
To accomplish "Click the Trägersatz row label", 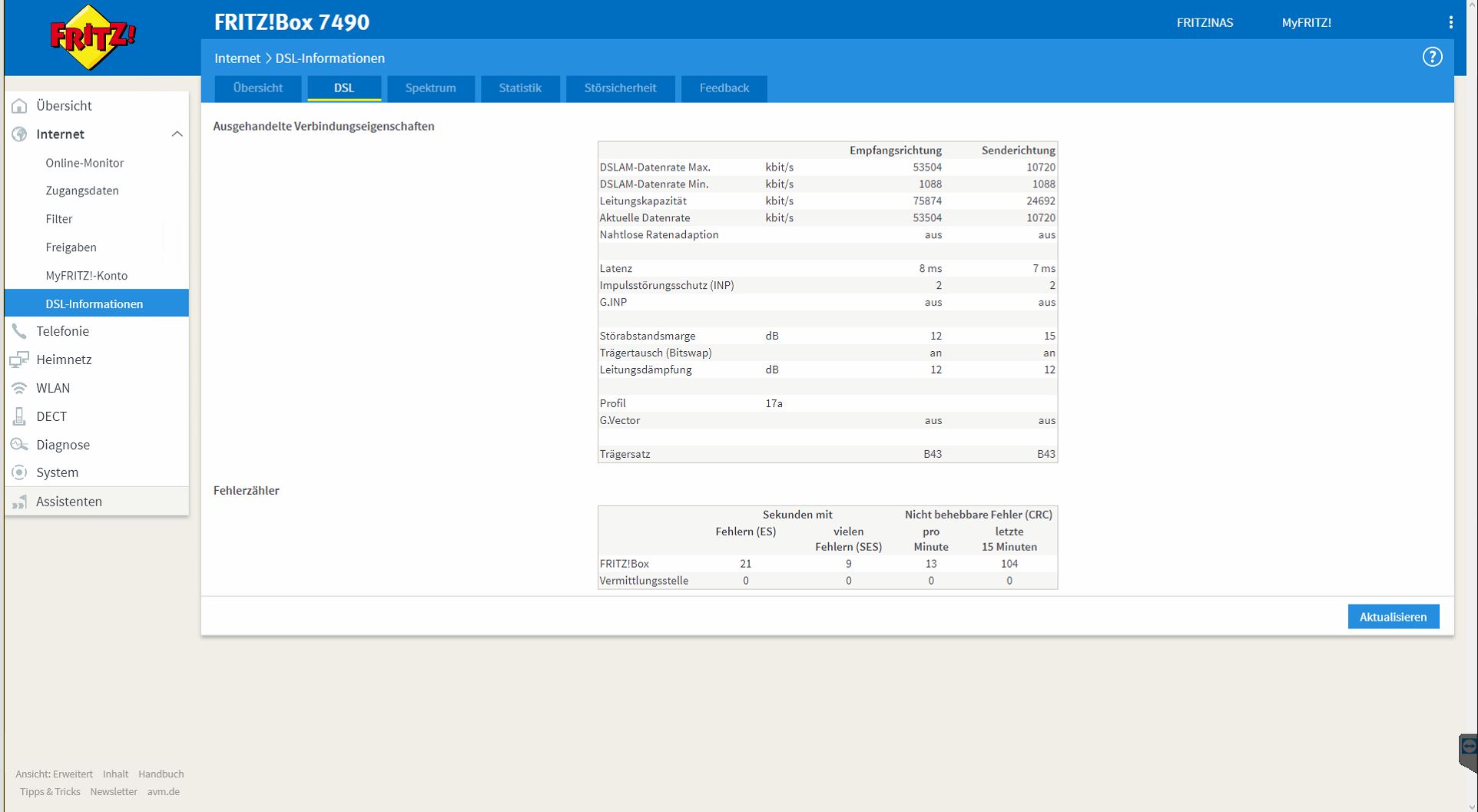I will click(625, 455).
